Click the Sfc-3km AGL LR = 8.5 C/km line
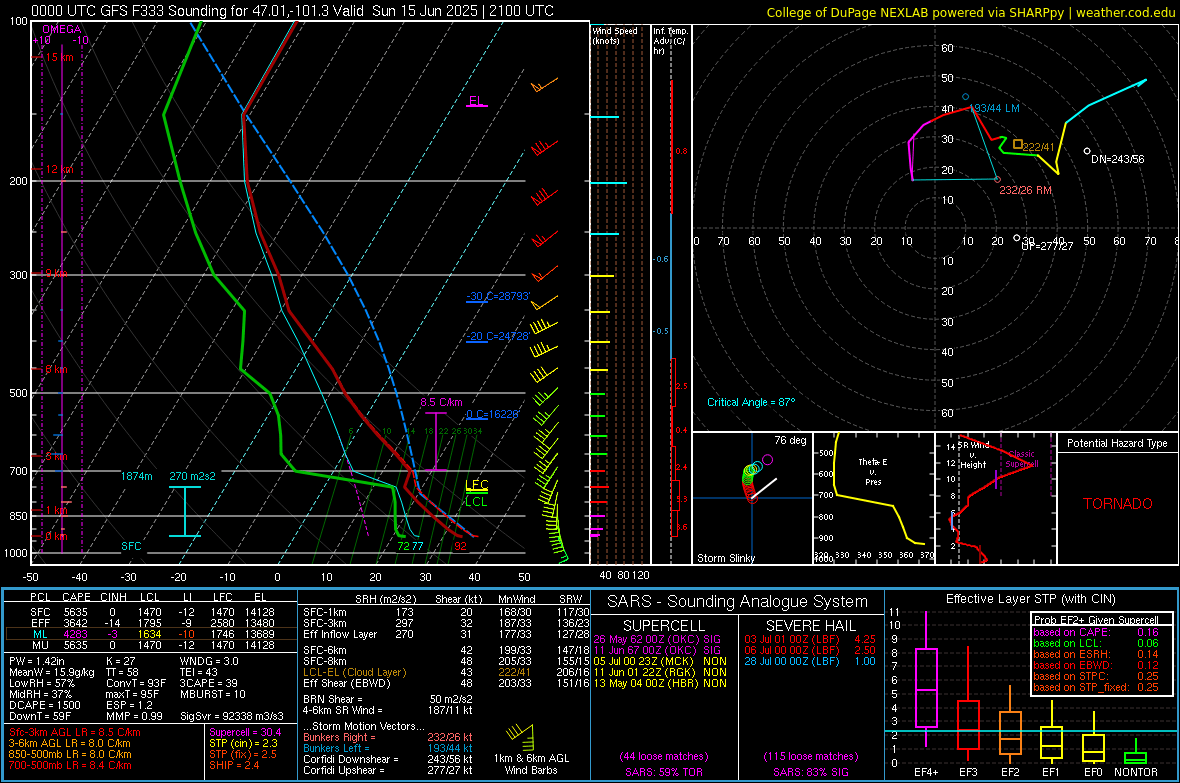Viewport: 1180px width, 783px height. pos(75,732)
